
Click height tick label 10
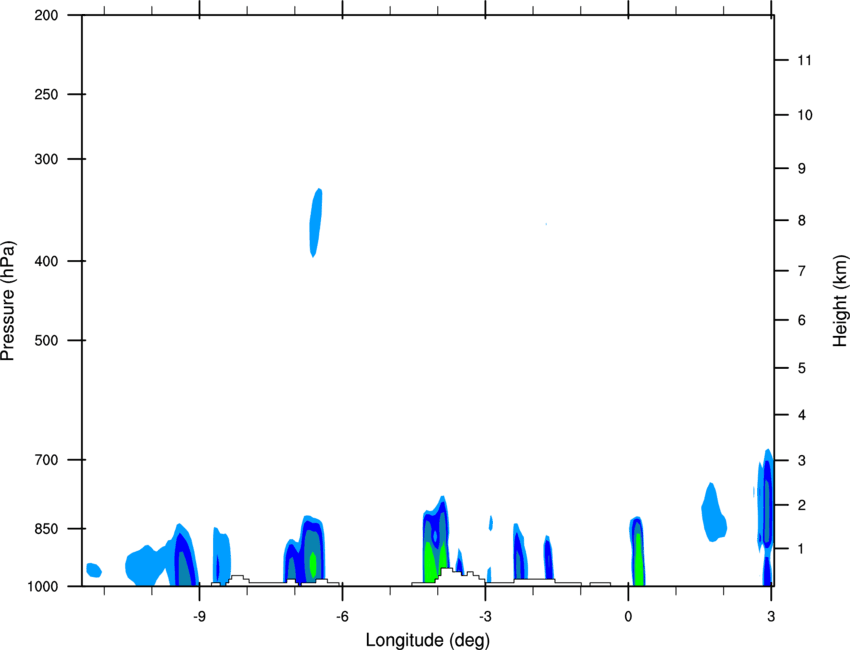(805, 115)
